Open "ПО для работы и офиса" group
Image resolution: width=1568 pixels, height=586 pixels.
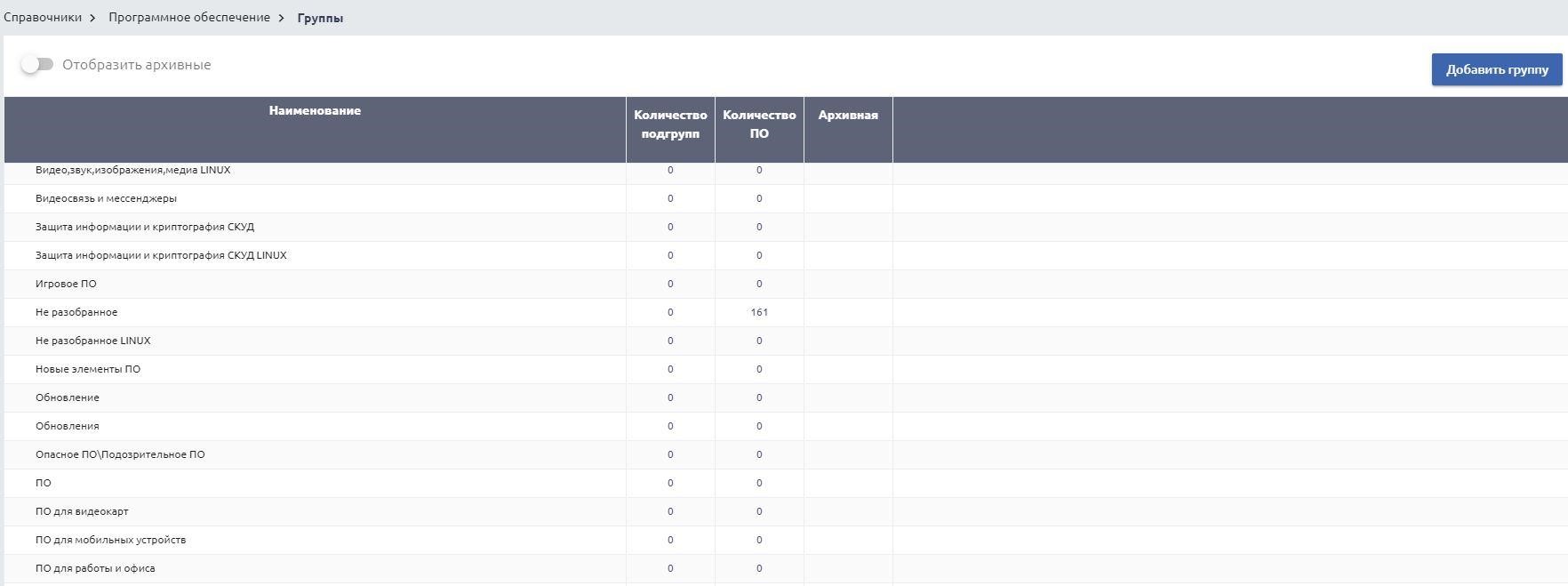click(x=95, y=568)
